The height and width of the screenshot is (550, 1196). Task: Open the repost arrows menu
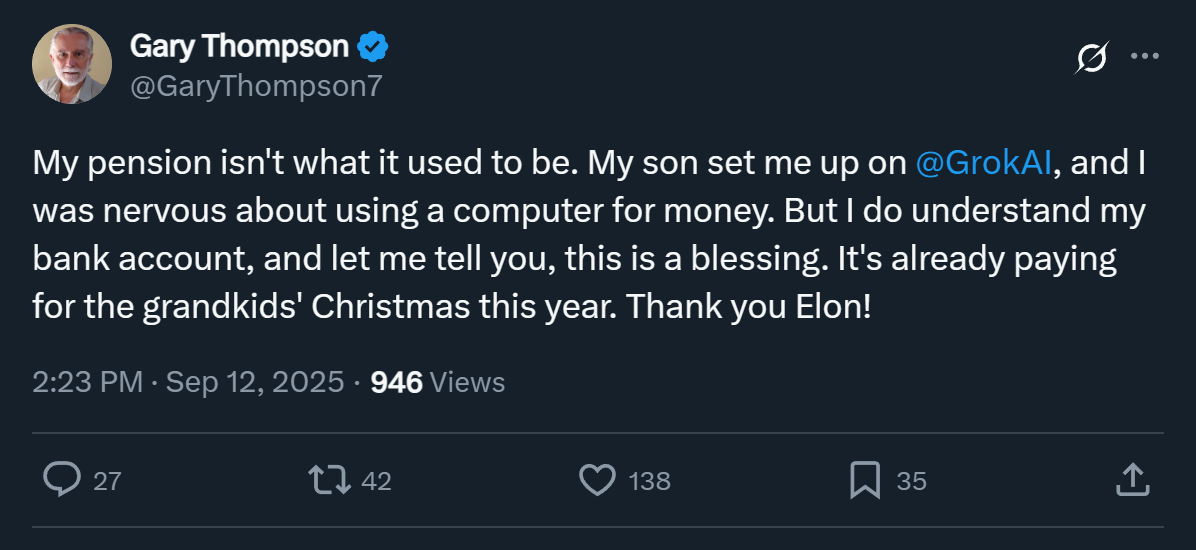click(x=330, y=480)
